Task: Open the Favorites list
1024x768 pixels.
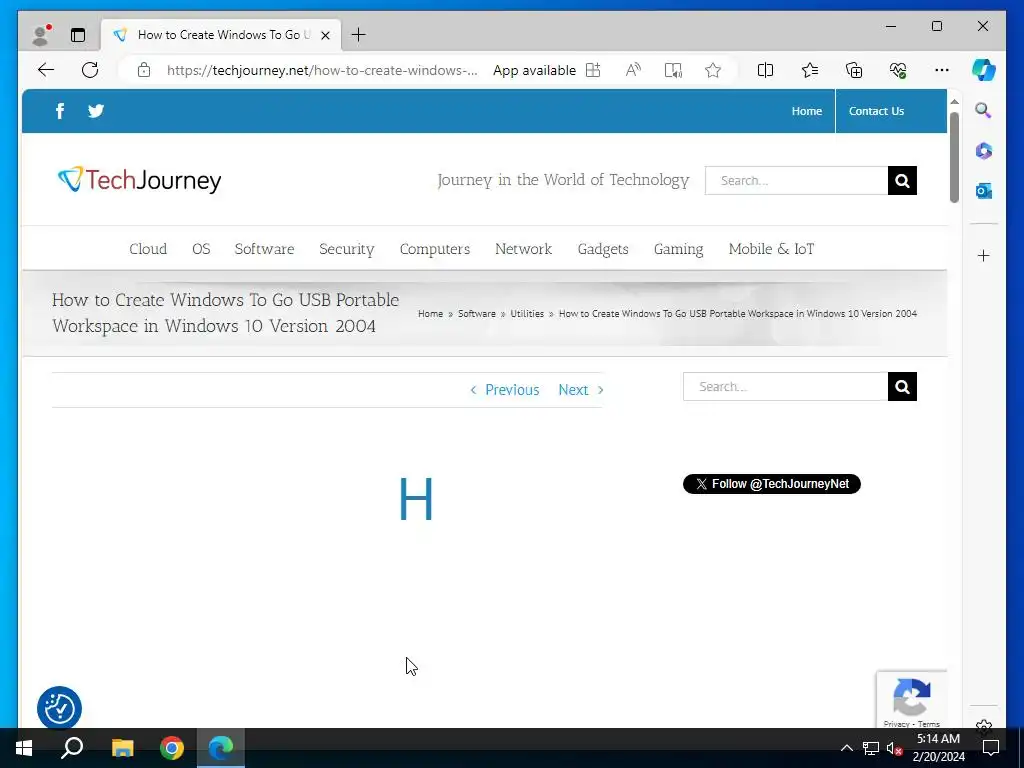Action: 810,70
